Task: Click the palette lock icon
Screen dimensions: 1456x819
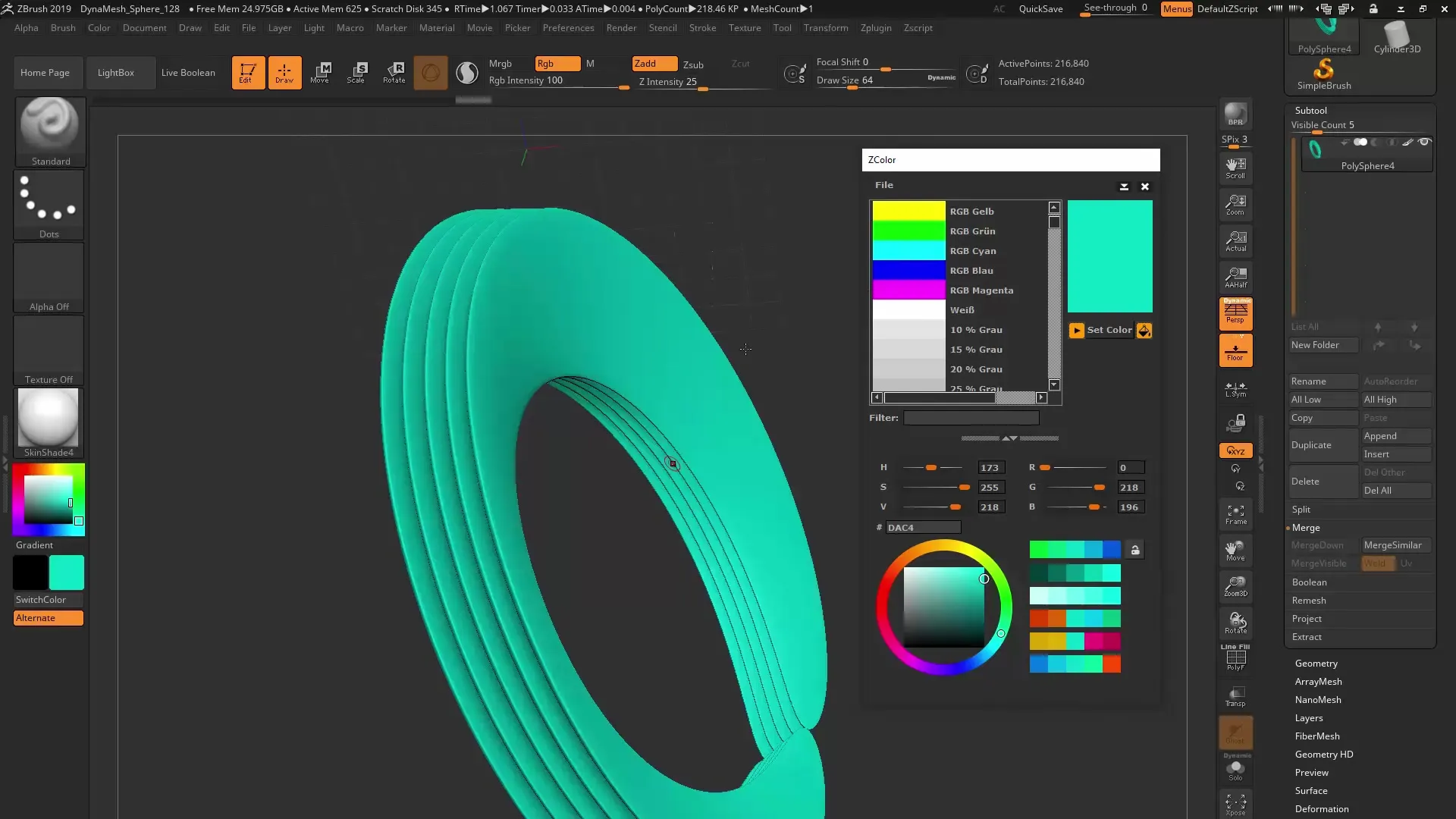Action: coord(1135,550)
